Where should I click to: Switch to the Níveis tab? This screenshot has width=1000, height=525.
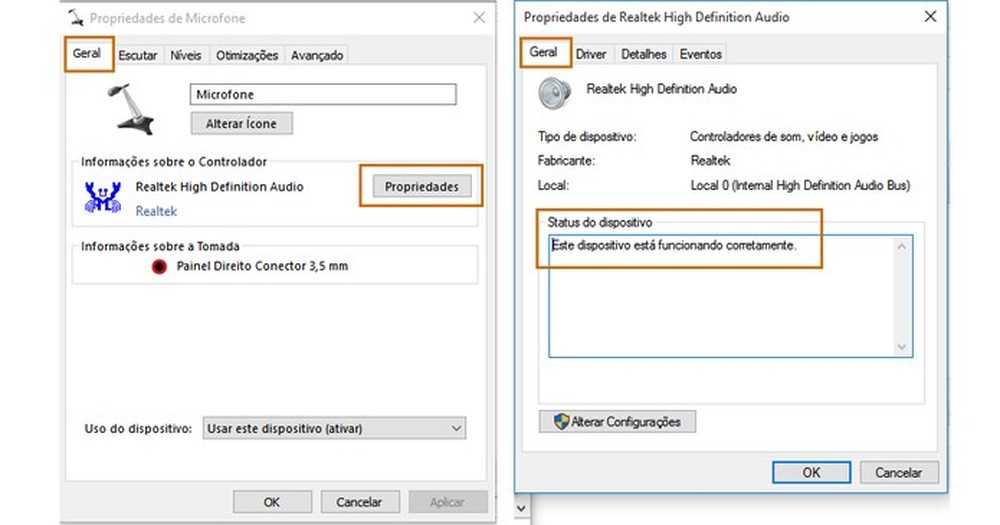tap(186, 55)
